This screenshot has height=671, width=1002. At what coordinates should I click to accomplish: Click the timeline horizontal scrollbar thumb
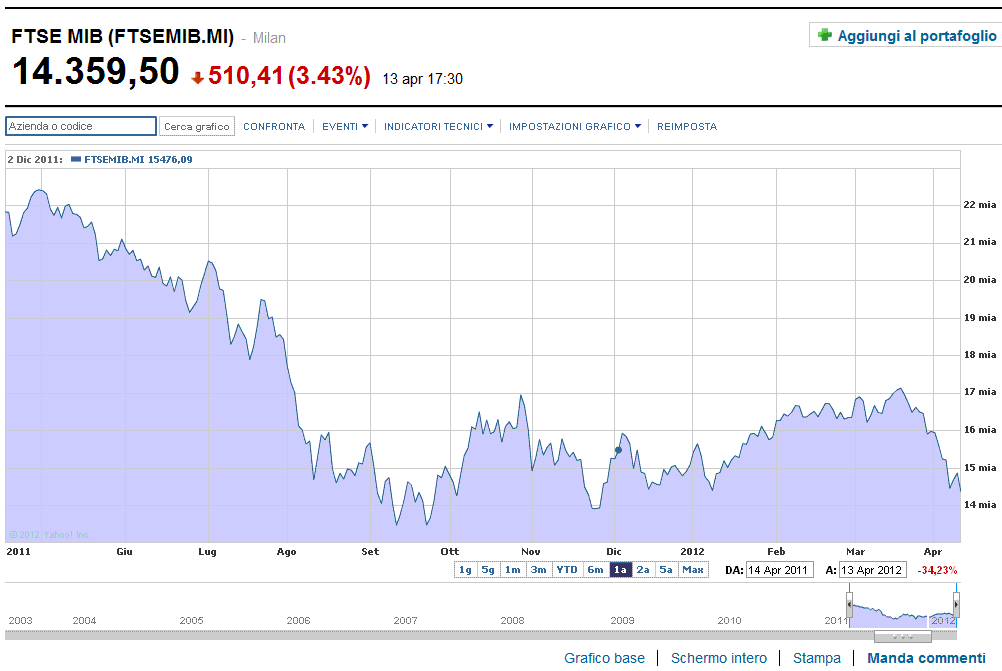pos(902,636)
